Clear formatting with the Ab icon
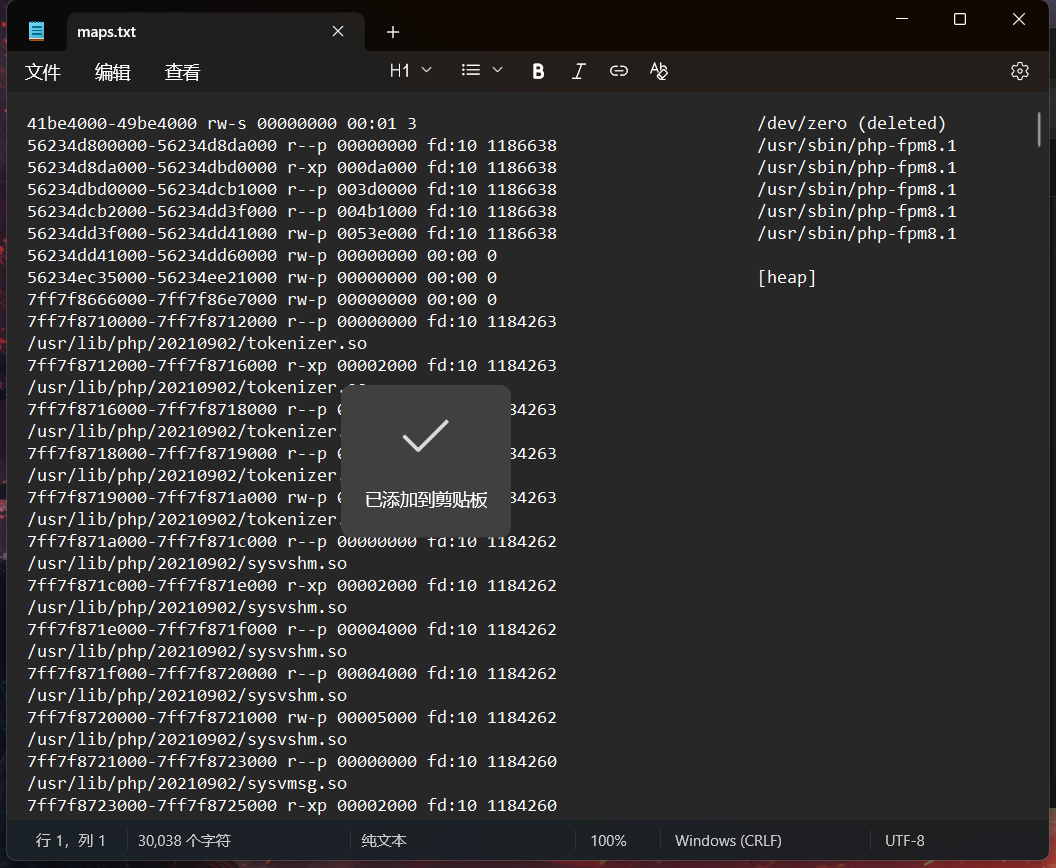The width and height of the screenshot is (1056, 868). pyautogui.click(x=659, y=71)
